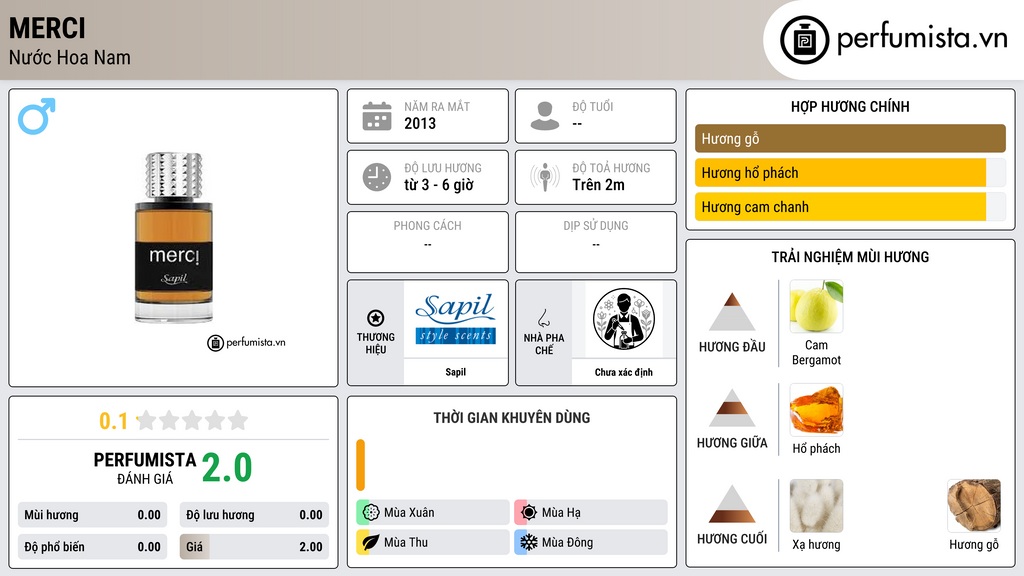Click the five-star rating row
The width and height of the screenshot is (1024, 576).
point(193,421)
